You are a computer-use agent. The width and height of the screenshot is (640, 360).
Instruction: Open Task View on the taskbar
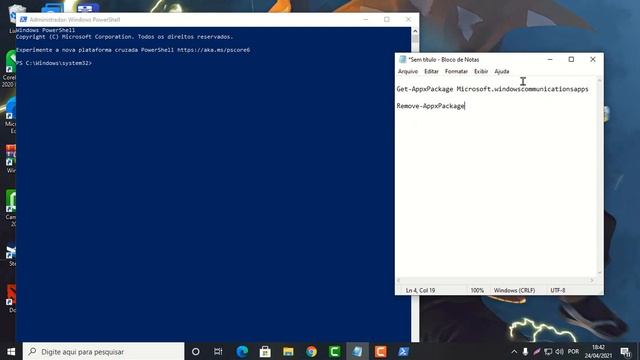[x=218, y=351]
